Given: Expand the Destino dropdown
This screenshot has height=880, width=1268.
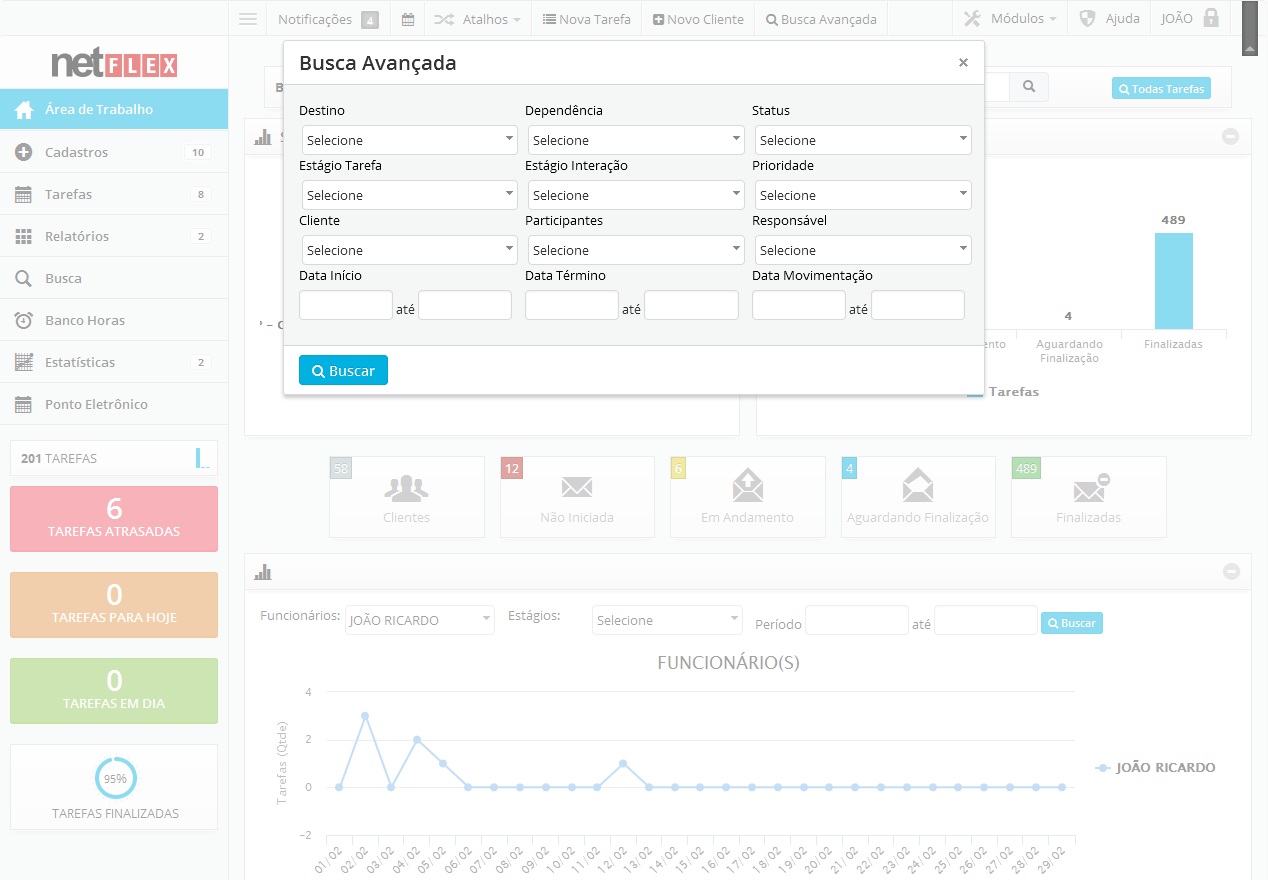Looking at the screenshot, I should [409, 140].
